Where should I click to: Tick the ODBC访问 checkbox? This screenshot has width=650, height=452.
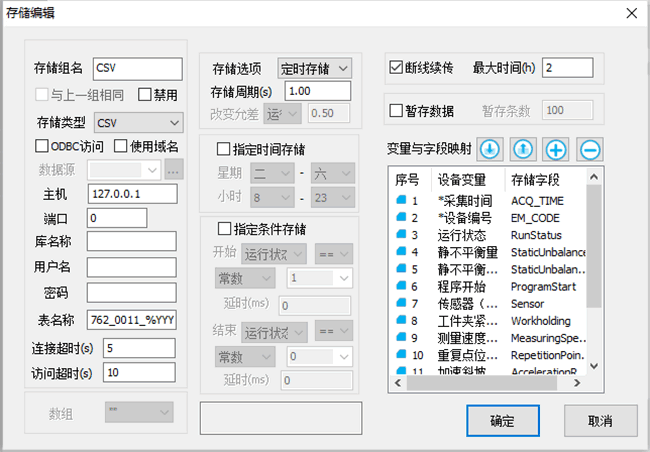tap(41, 146)
